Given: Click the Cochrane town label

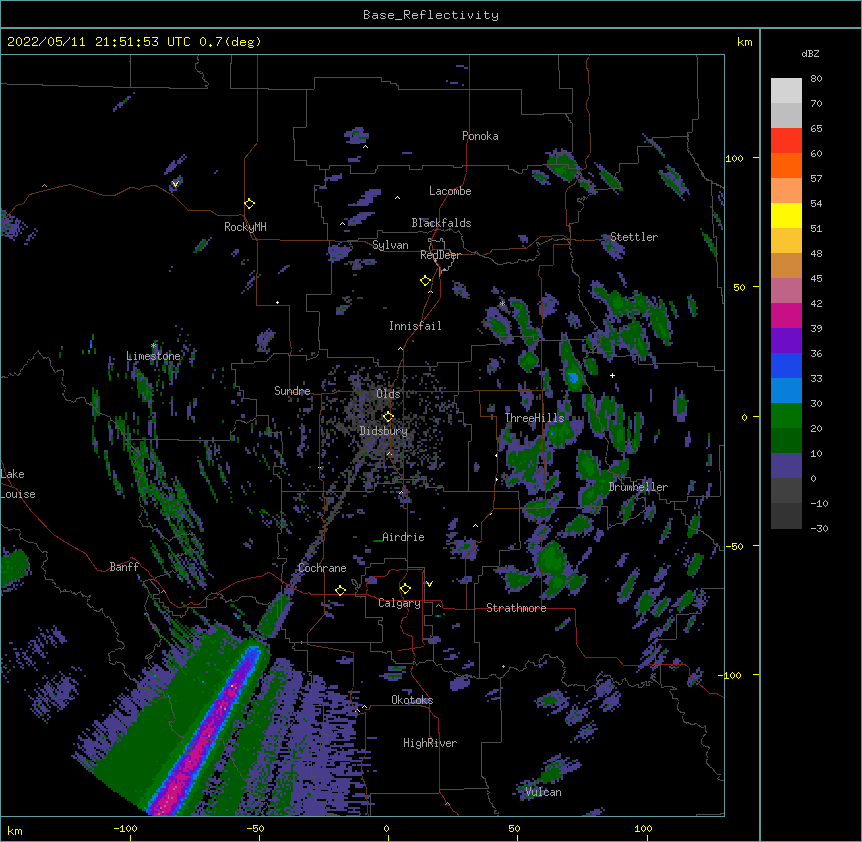Looking at the screenshot, I should 322,568.
